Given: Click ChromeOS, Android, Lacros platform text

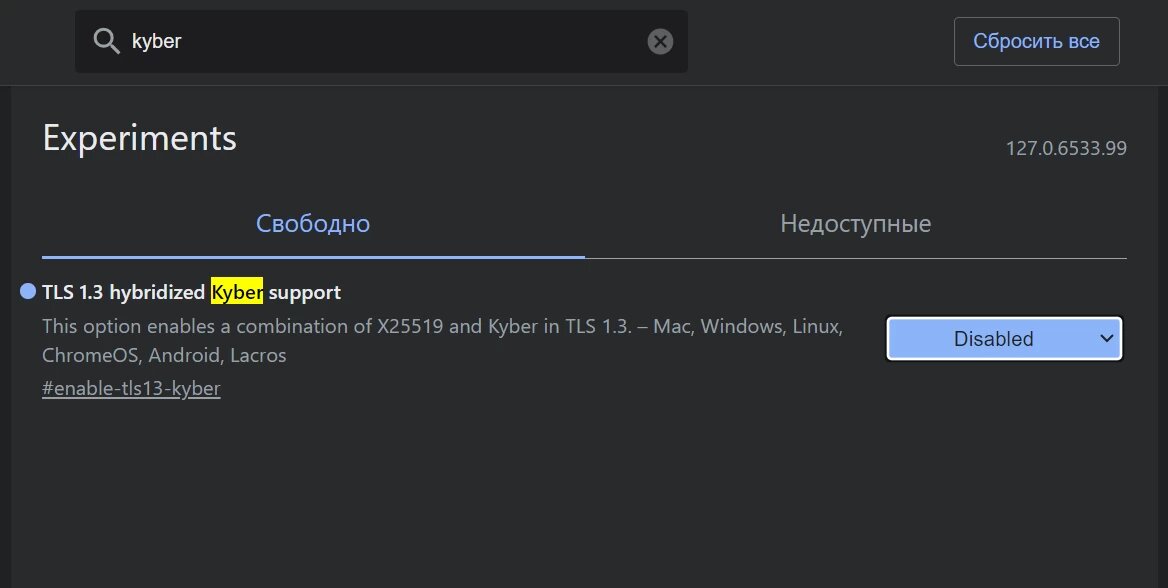Looking at the screenshot, I should (x=164, y=355).
